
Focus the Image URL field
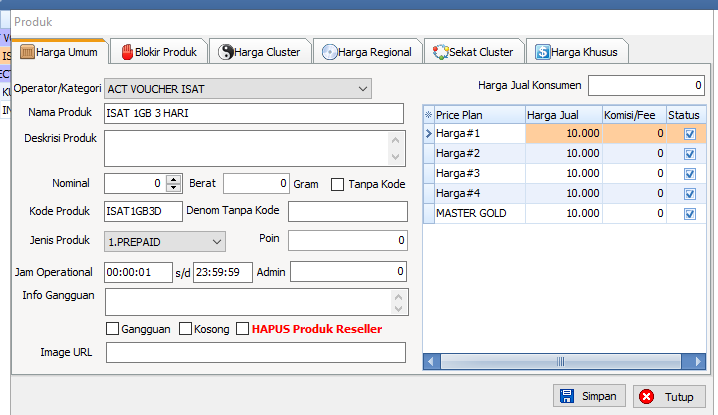(256, 353)
